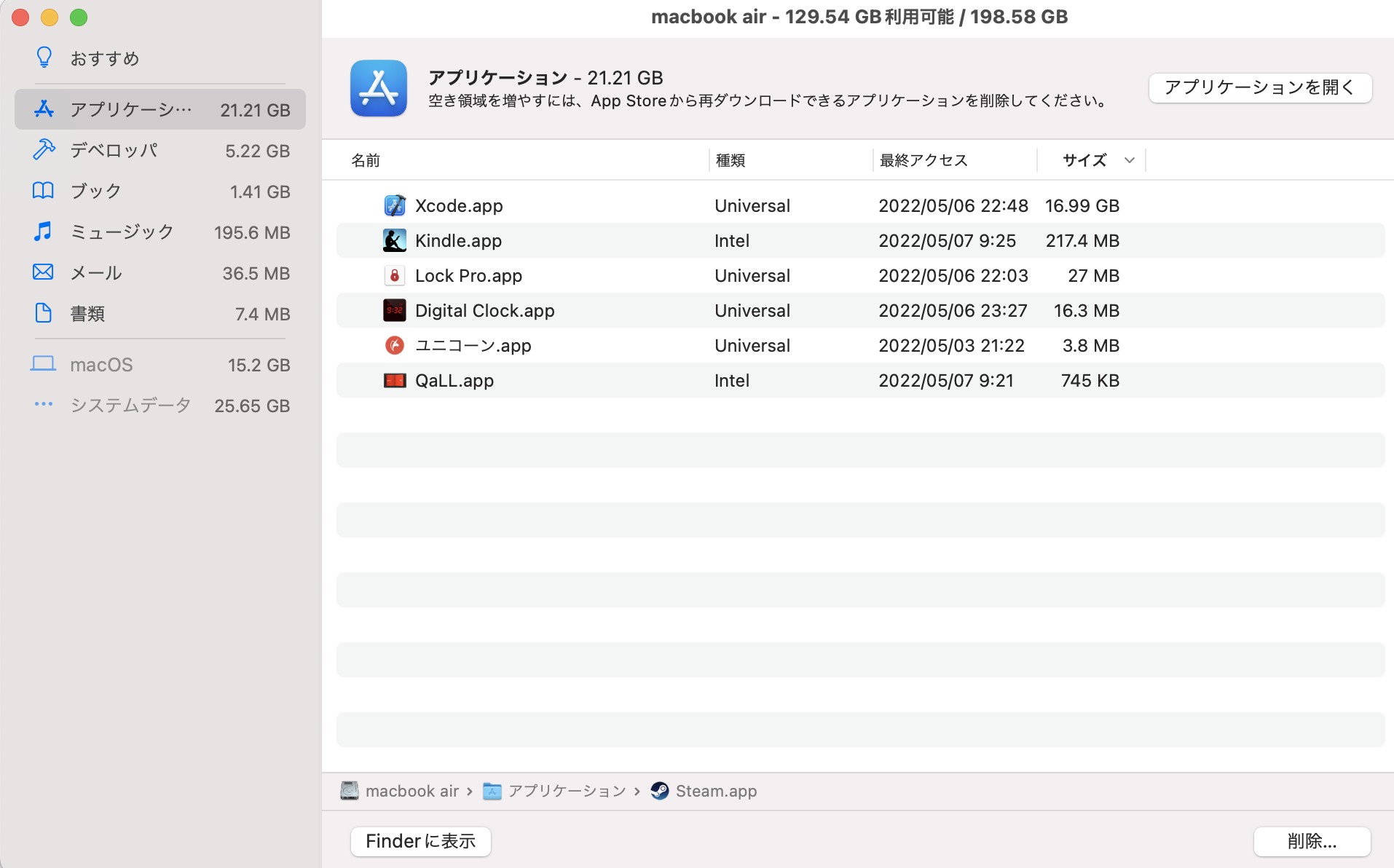The width and height of the screenshot is (1394, 868).
Task: Click the music note icon beside ミュージック
Action: pos(44,232)
